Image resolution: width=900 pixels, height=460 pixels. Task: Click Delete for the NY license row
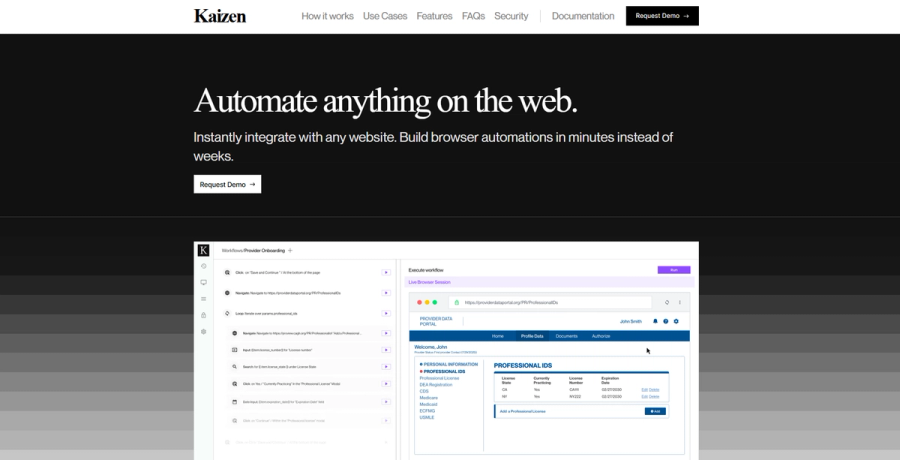coord(654,396)
